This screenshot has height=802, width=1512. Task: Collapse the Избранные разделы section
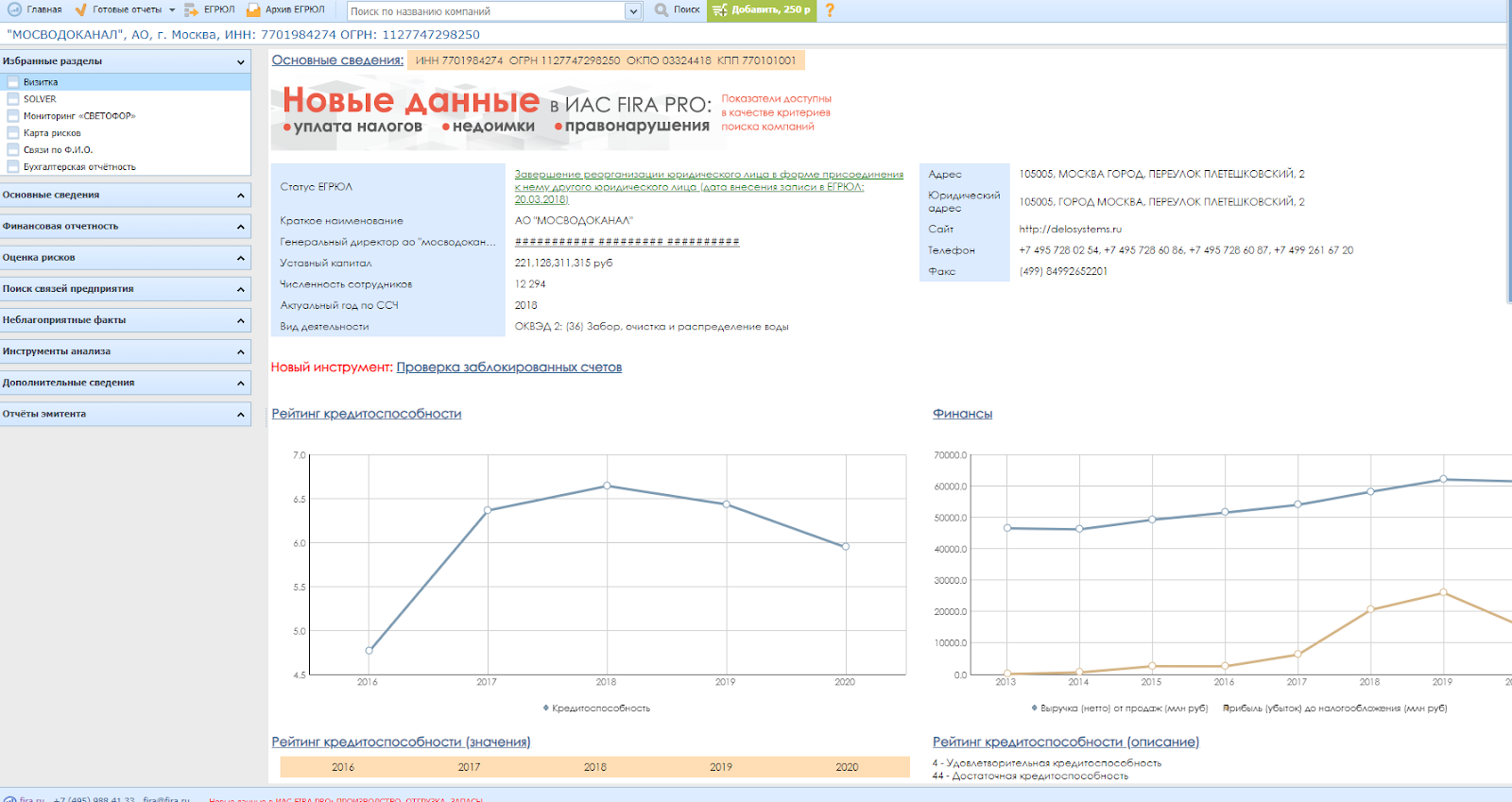[241, 61]
